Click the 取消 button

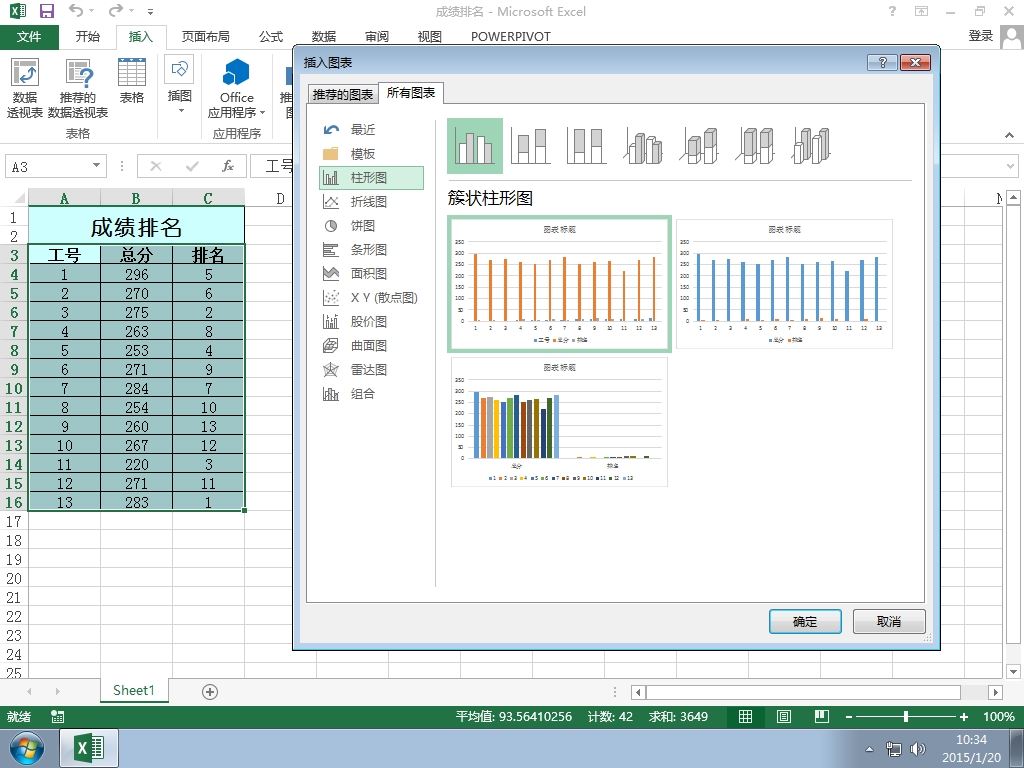point(889,621)
